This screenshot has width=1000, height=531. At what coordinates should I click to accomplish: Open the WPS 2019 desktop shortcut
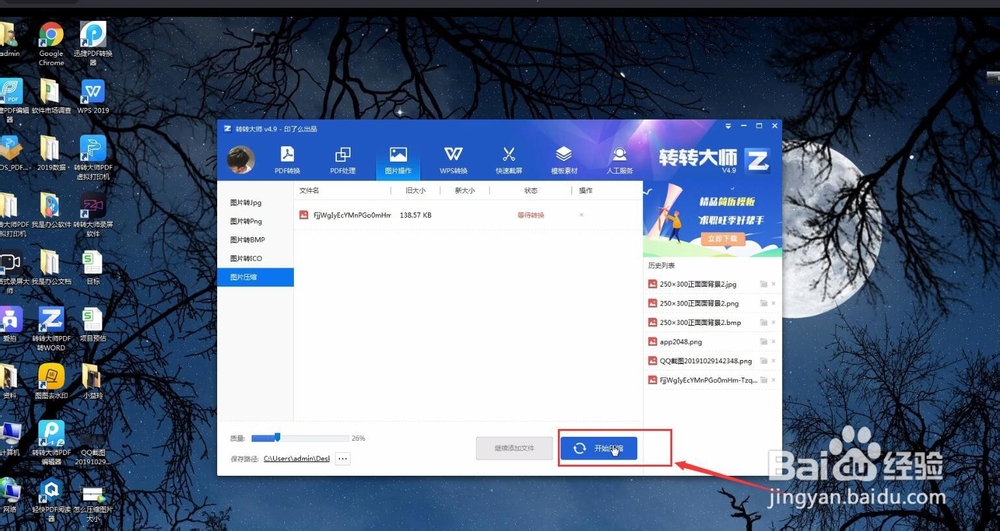click(93, 97)
